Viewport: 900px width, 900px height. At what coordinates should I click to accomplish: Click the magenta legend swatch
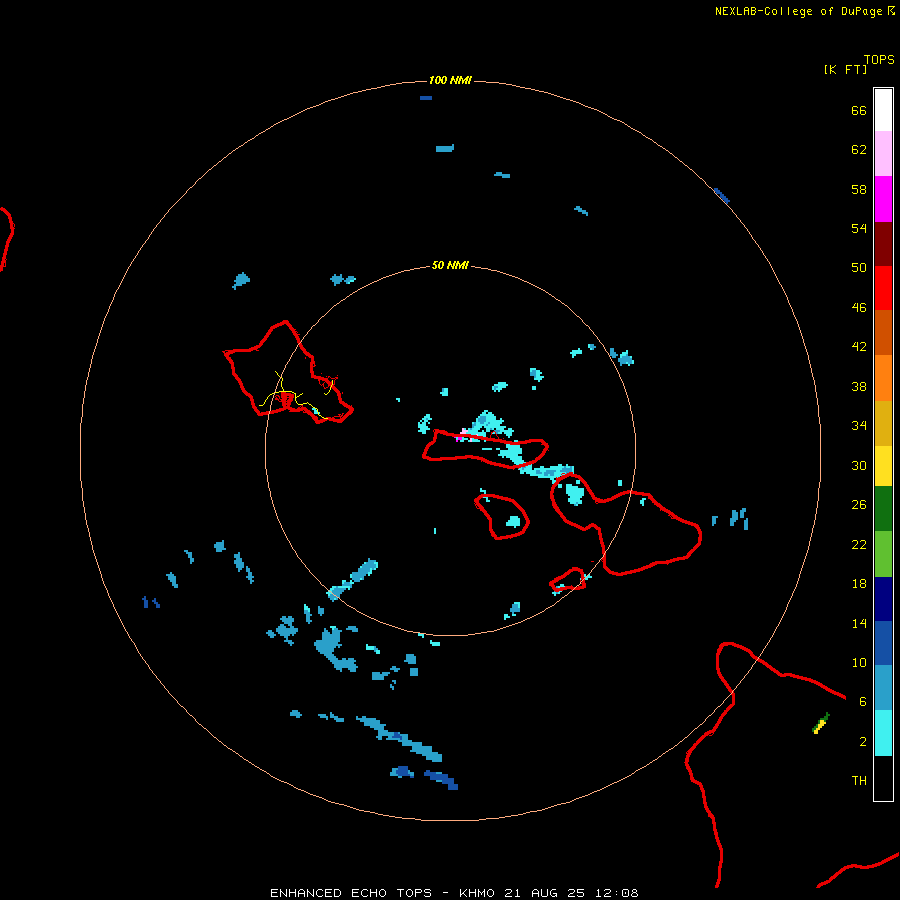point(883,199)
